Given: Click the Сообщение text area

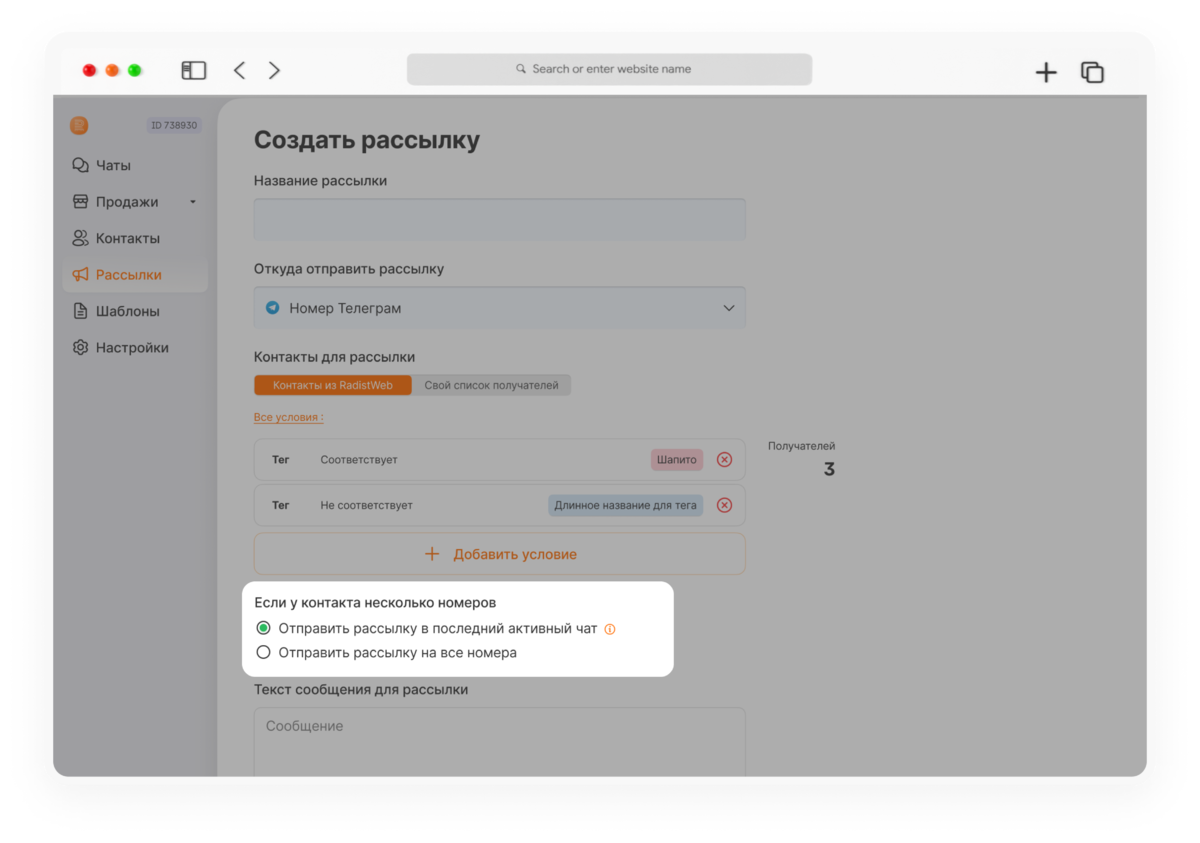Looking at the screenshot, I should pos(500,742).
